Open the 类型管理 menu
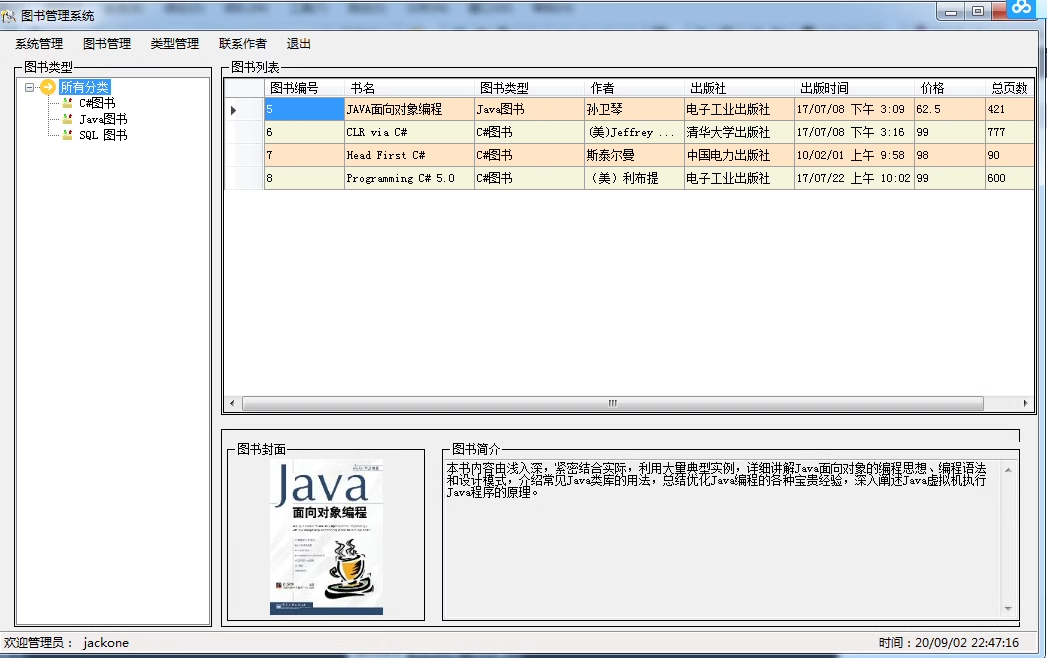The width and height of the screenshot is (1047, 658). 175,43
